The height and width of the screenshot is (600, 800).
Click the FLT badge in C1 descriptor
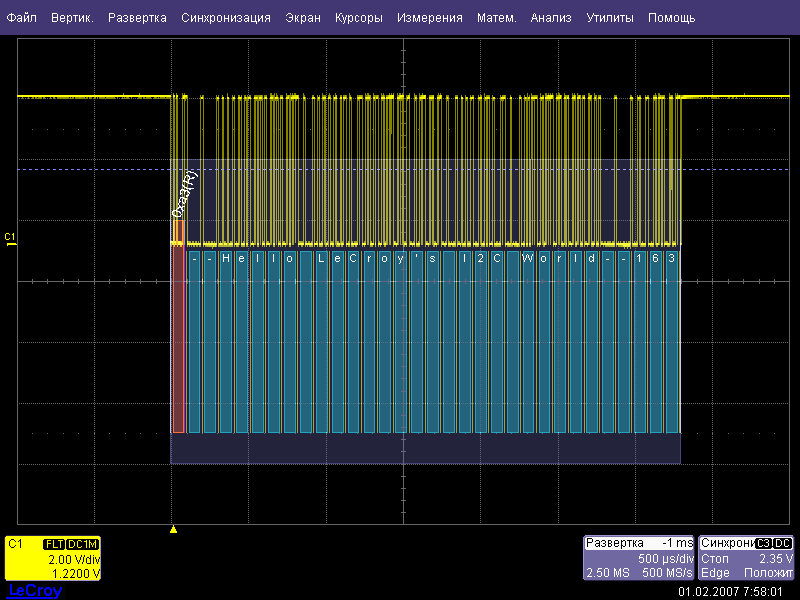tap(53, 544)
